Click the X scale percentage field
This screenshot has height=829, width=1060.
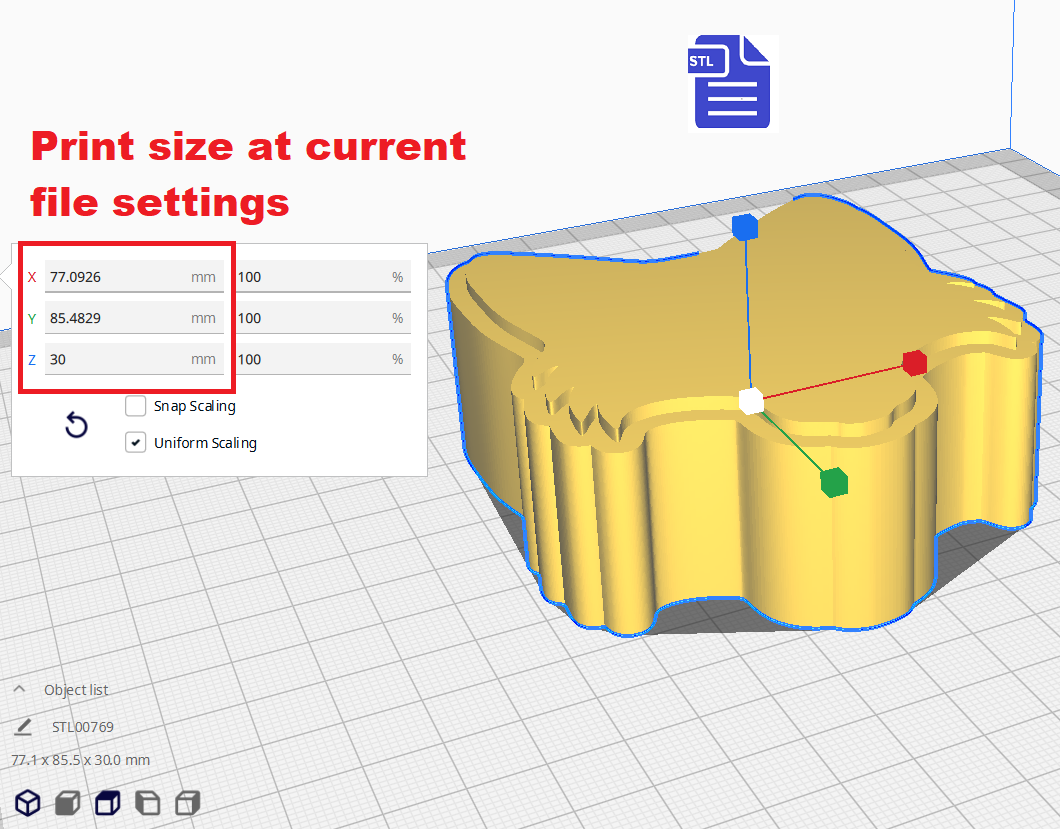(312, 277)
